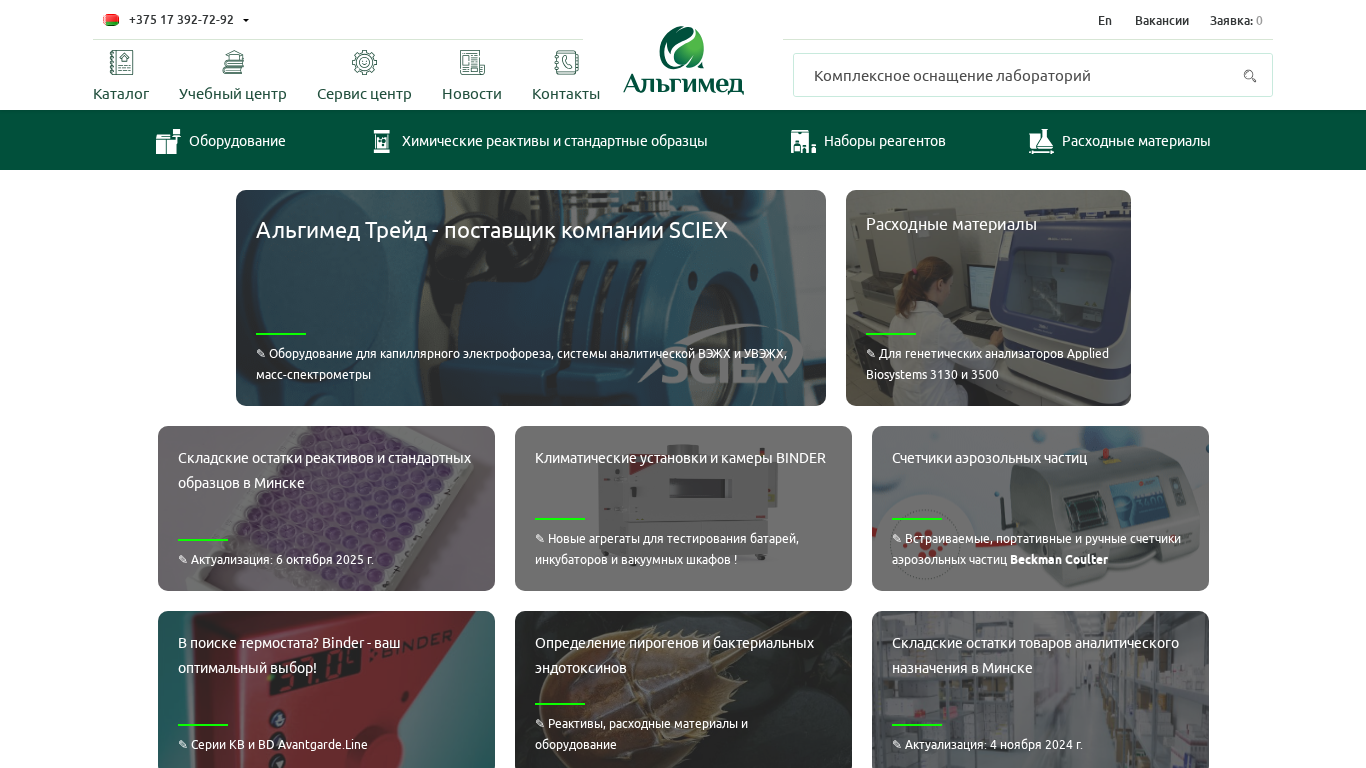Switch language to En
This screenshot has height=768, width=1366.
tap(1105, 20)
